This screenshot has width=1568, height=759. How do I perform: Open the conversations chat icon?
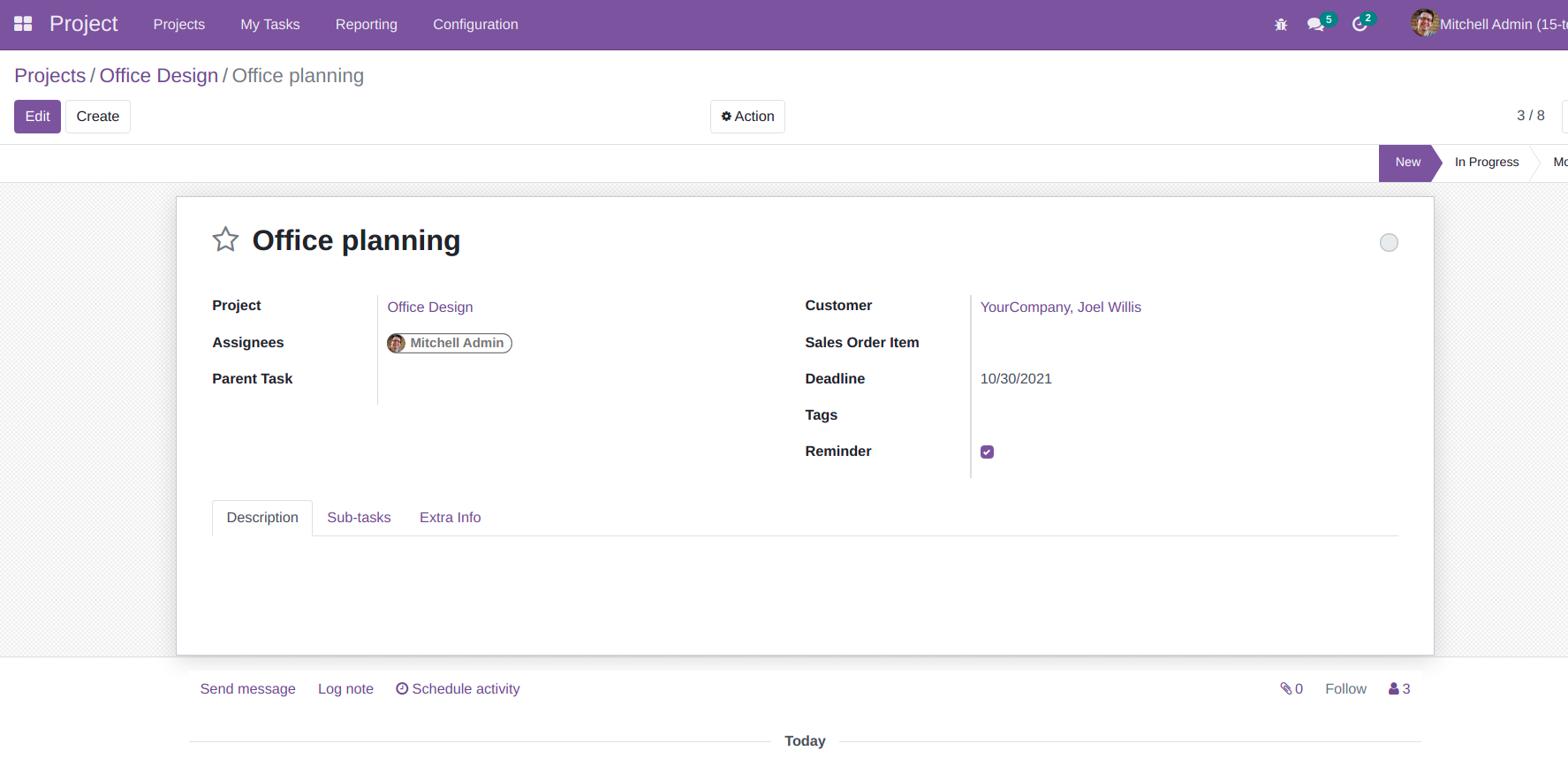coord(1315,25)
